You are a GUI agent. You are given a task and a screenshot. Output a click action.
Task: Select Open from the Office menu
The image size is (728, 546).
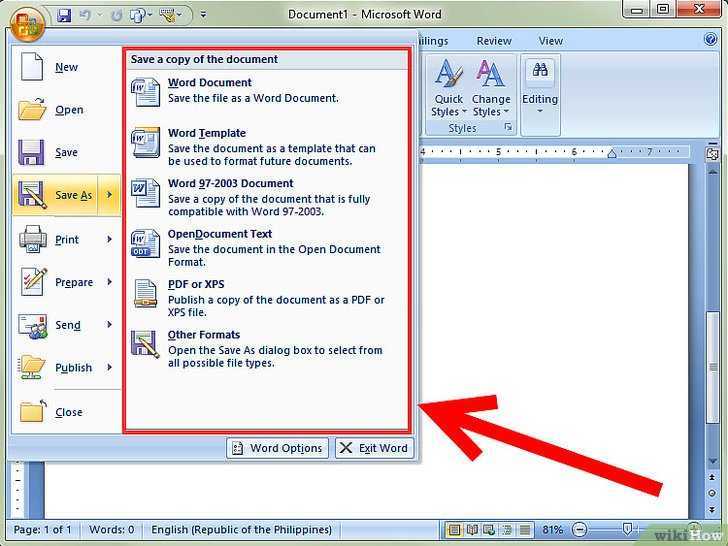click(66, 110)
